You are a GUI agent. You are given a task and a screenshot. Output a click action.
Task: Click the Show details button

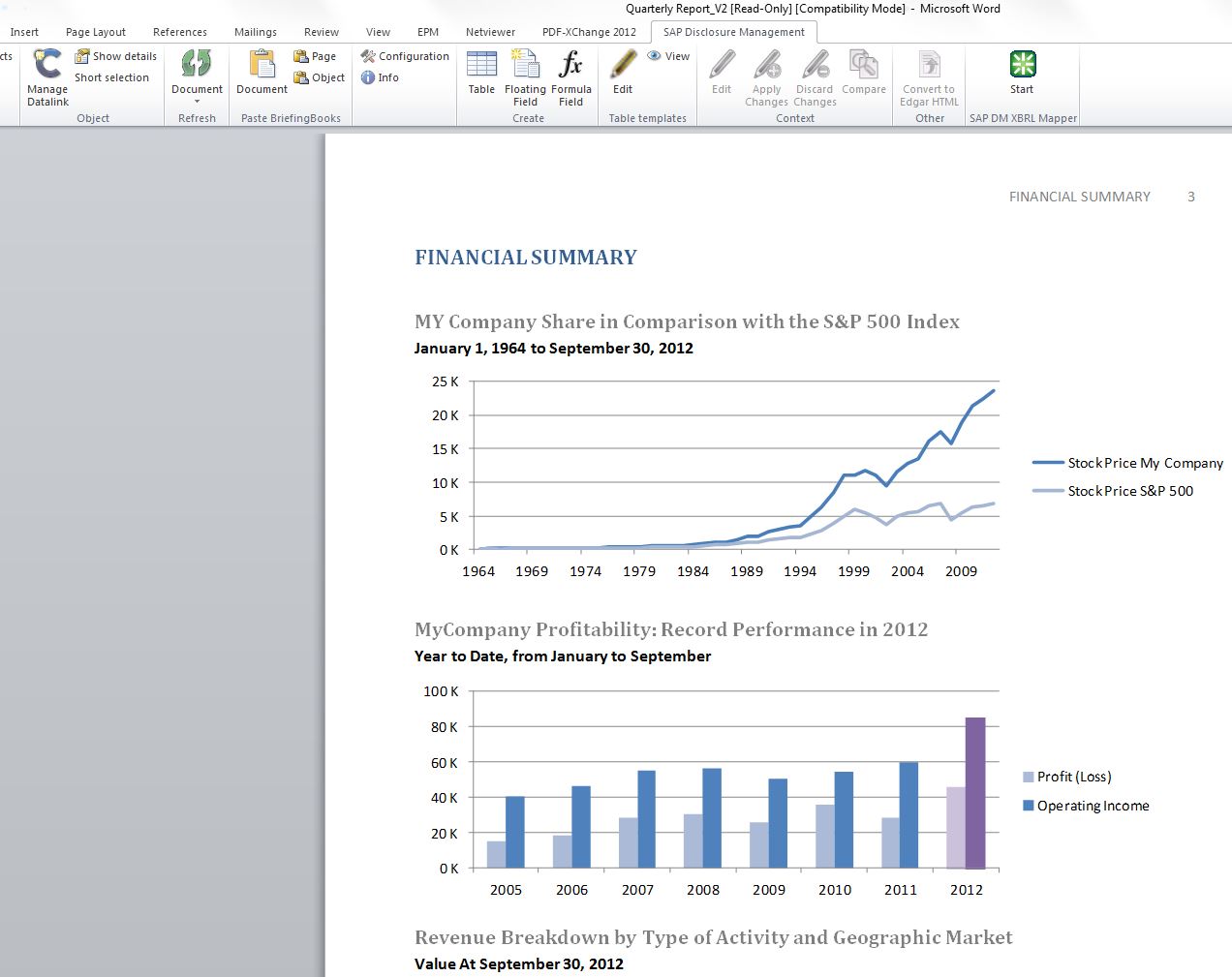point(115,56)
